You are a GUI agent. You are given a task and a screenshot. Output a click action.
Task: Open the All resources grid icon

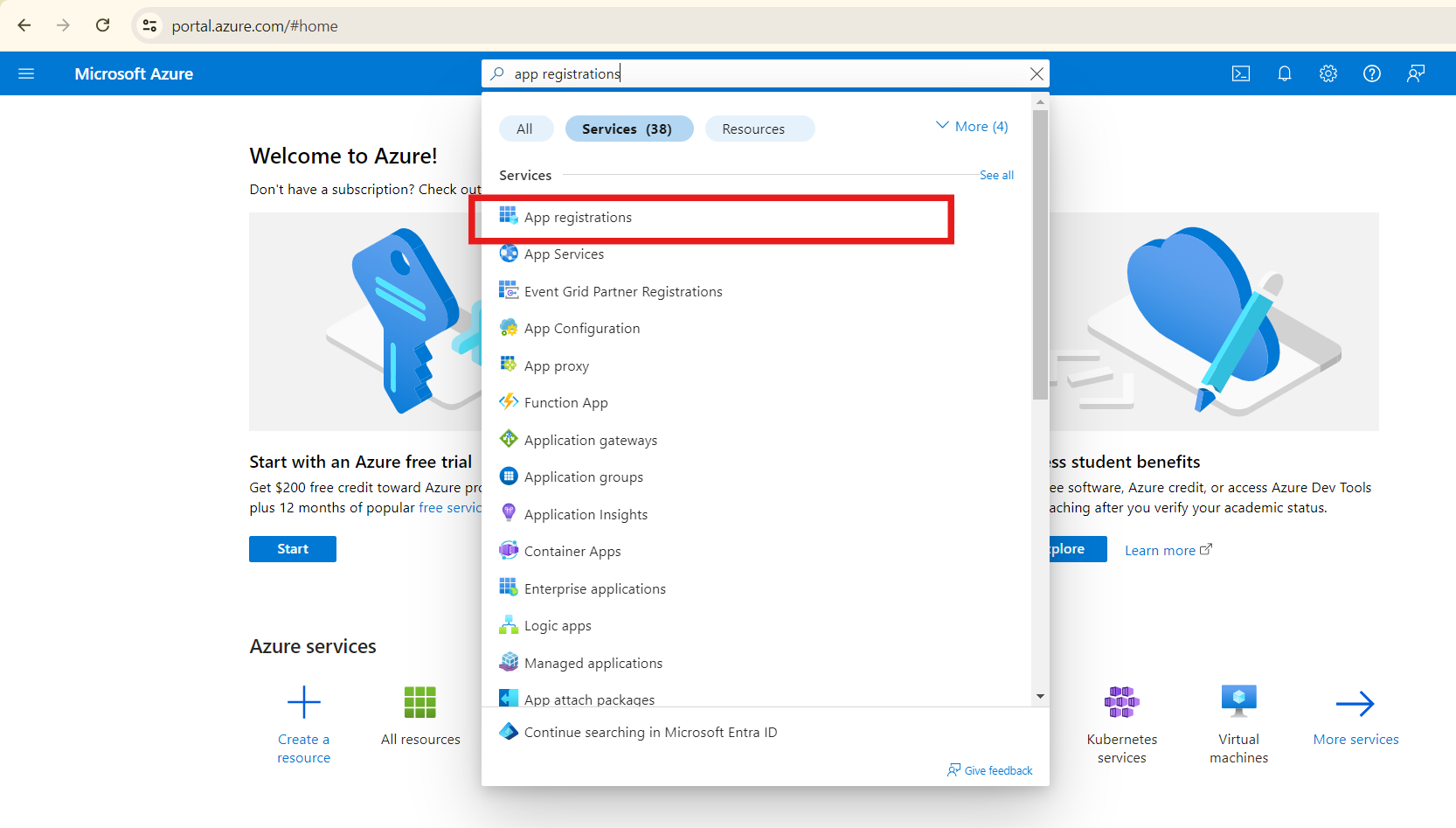[x=420, y=702]
